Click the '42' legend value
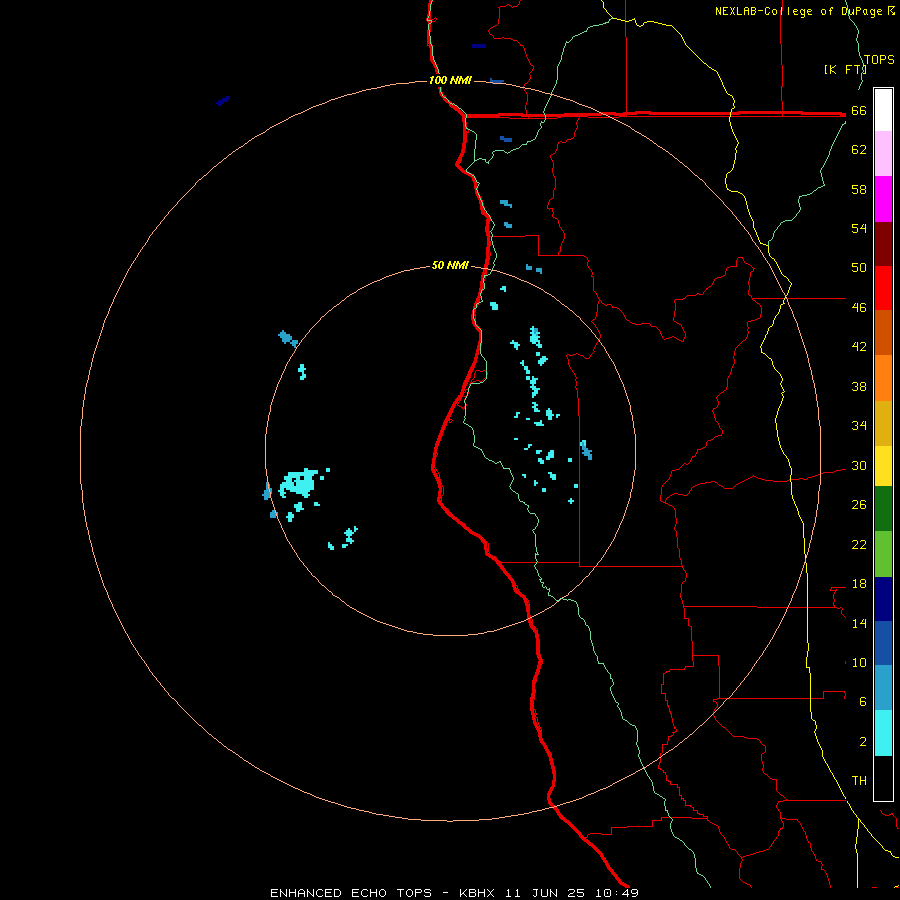The image size is (900, 900). [859, 347]
